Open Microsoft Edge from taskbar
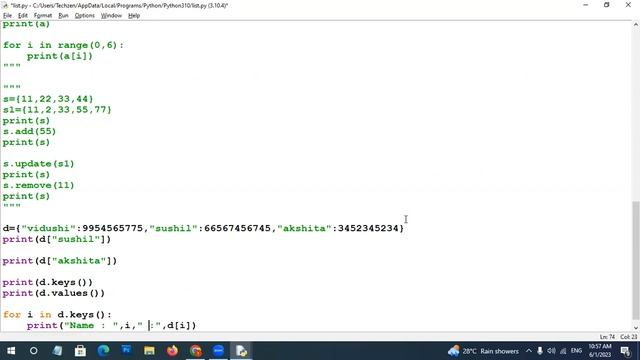 pos(103,351)
